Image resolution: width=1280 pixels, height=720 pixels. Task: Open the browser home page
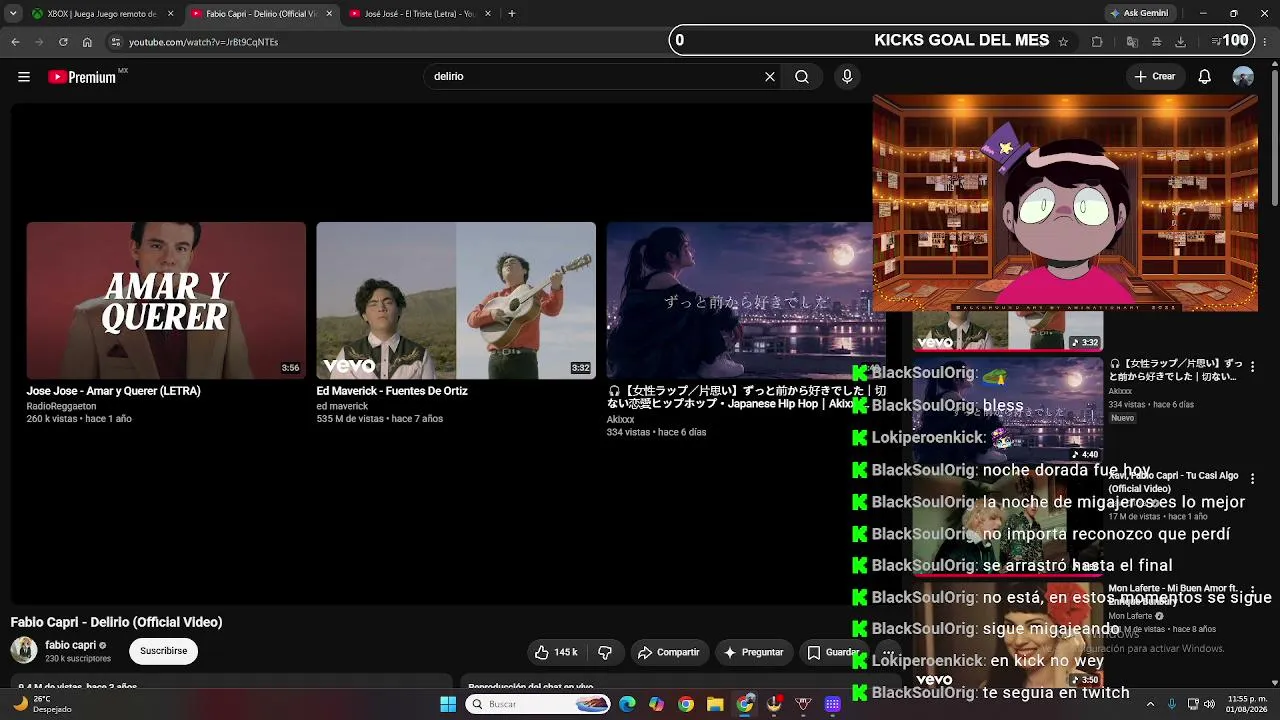pos(87,42)
